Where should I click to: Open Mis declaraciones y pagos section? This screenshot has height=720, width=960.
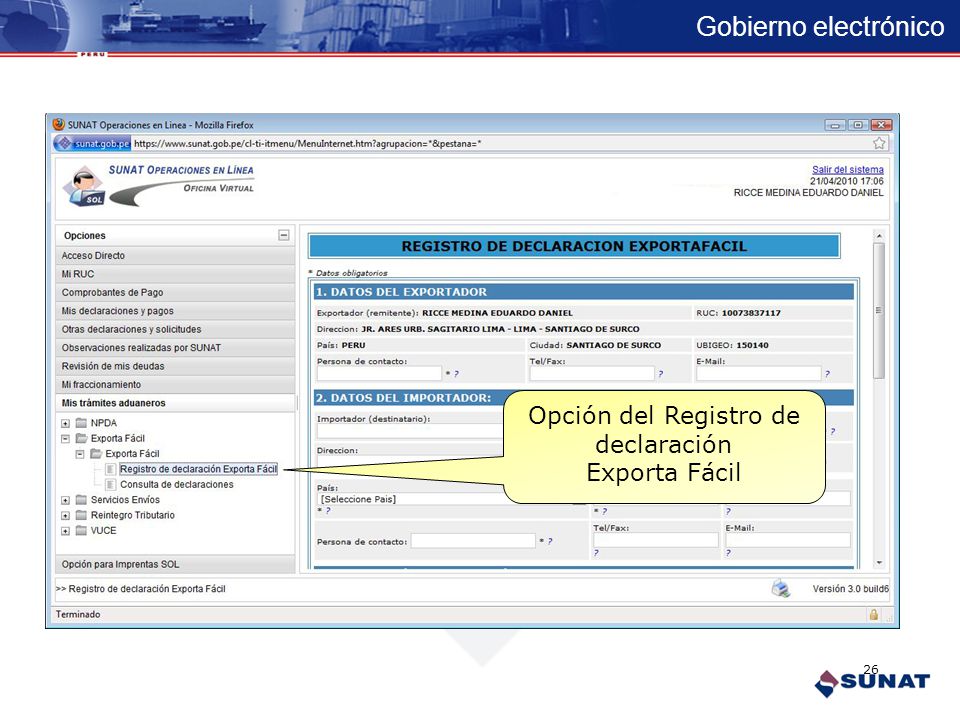click(175, 310)
